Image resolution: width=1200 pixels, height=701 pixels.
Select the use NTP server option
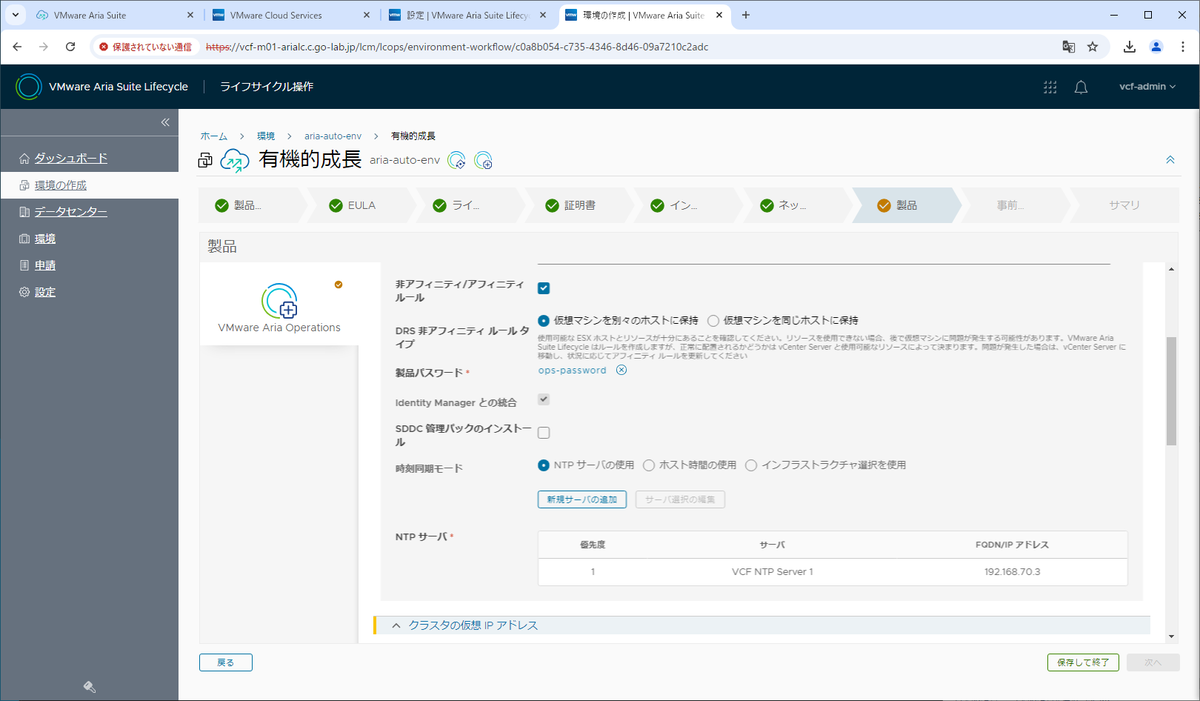tap(544, 465)
